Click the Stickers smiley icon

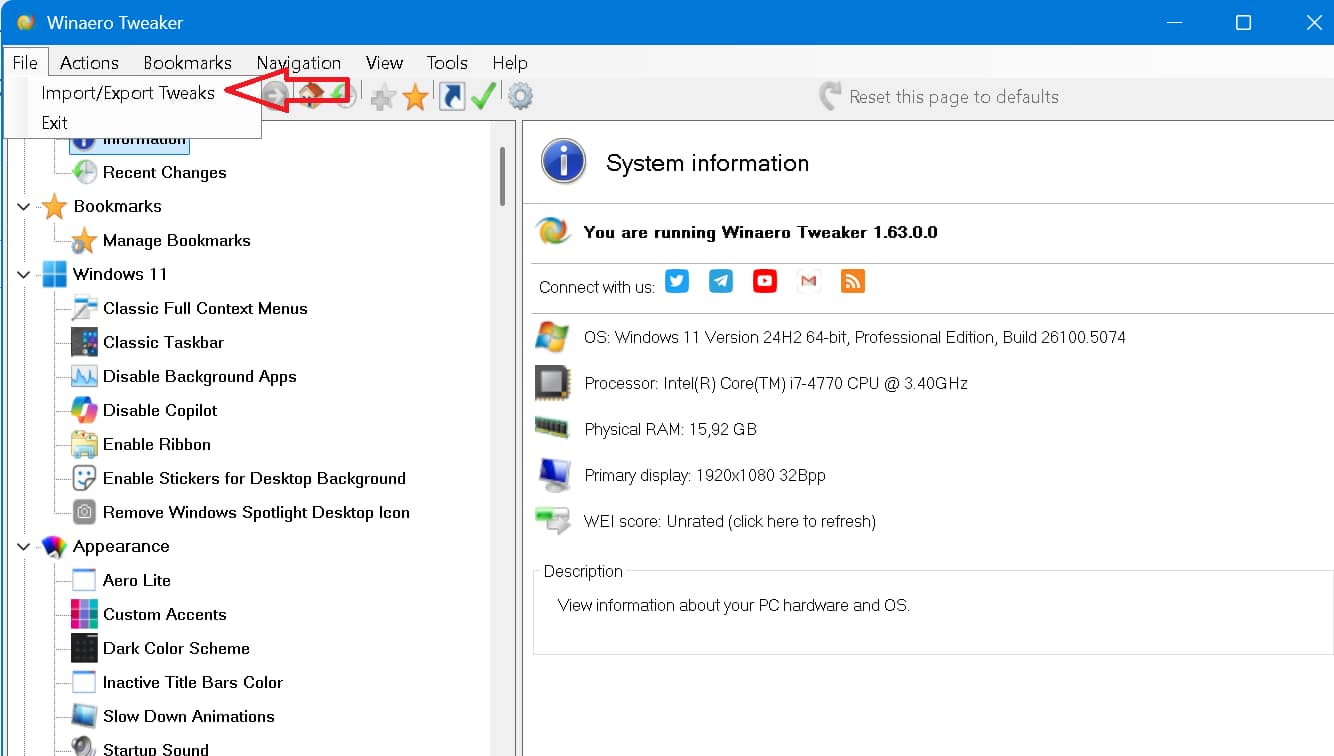pyautogui.click(x=84, y=478)
